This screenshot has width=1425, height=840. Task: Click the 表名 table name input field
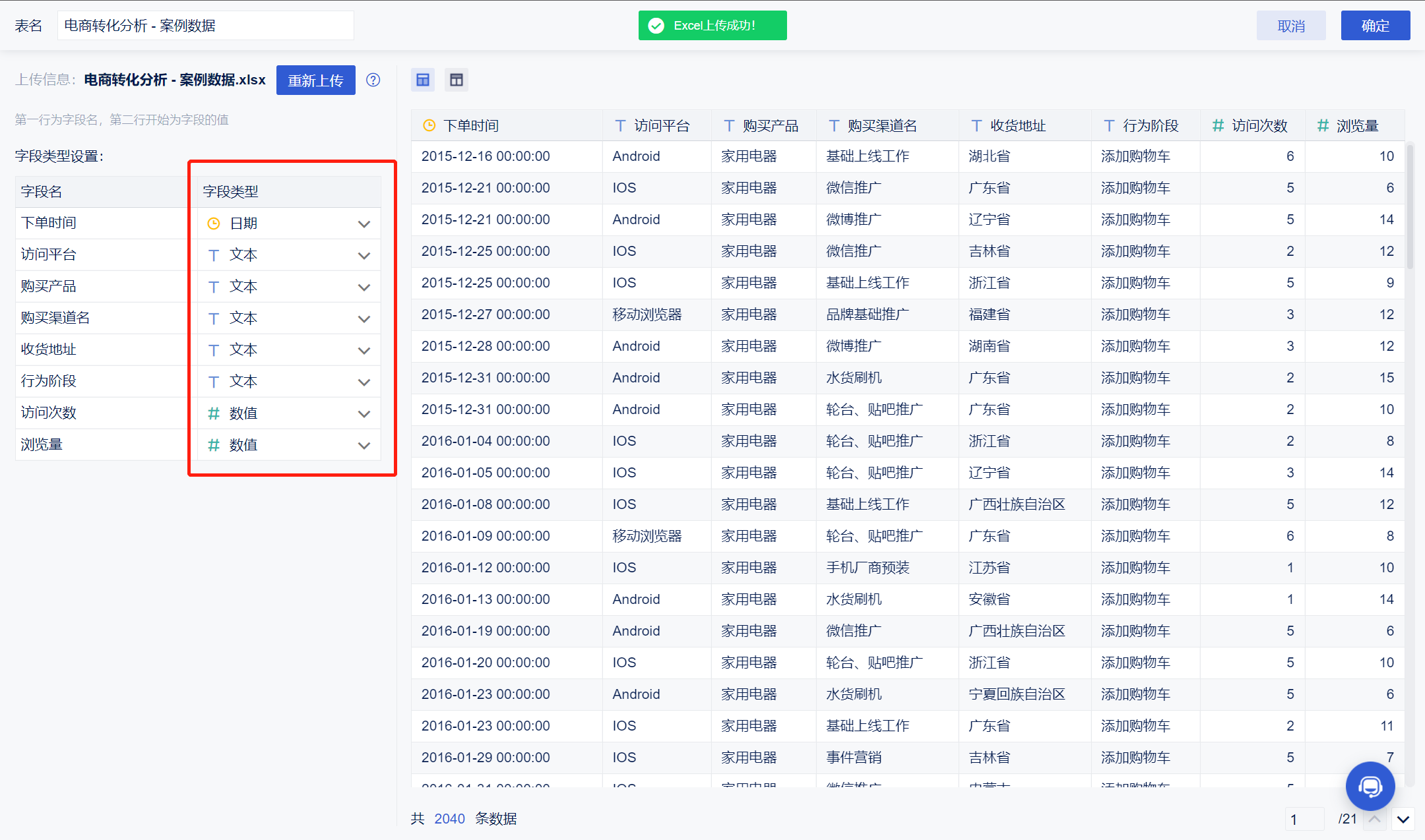205,26
